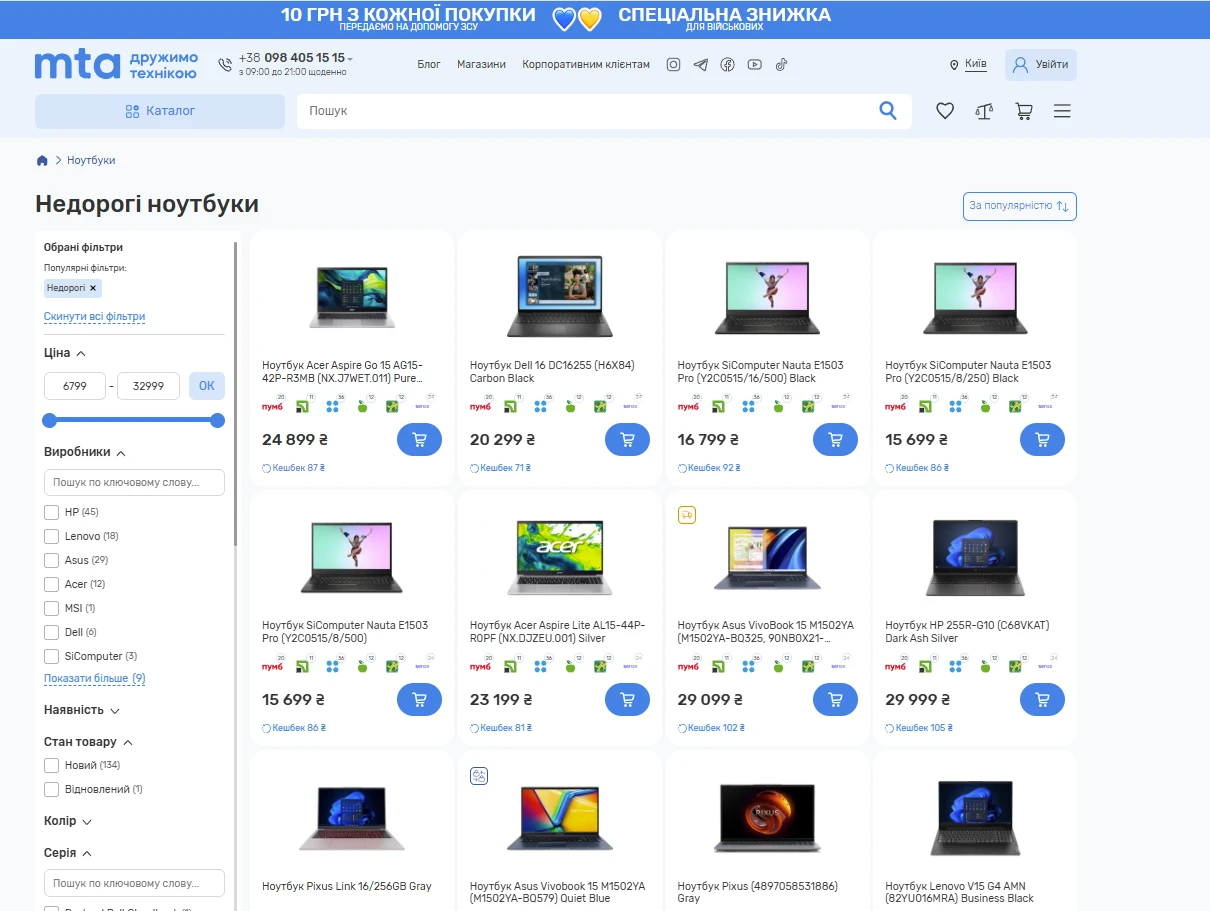The image size is (1210, 911).
Task: Open the Блог menu item
Action: [429, 64]
